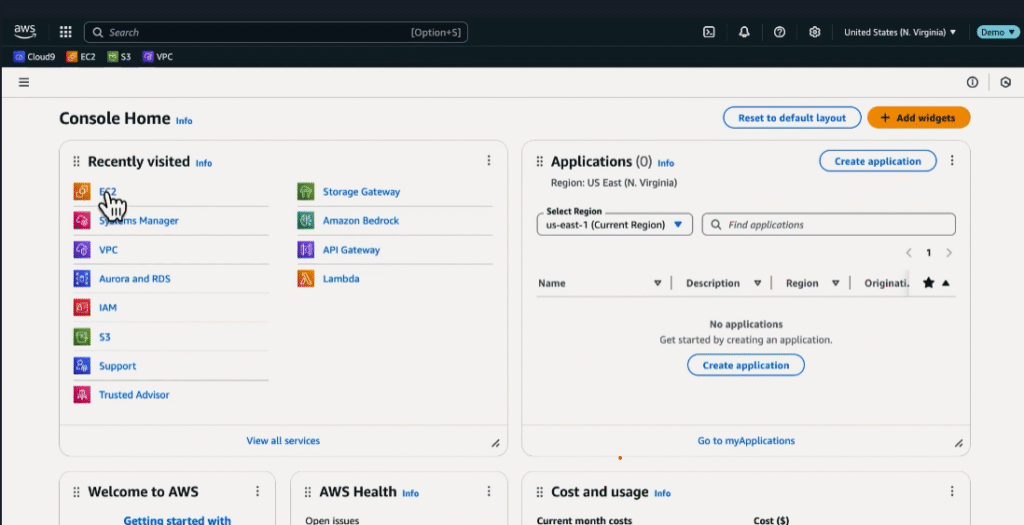Viewport: 1024px width, 525px height.
Task: Click Reset to default layout
Action: tap(792, 118)
